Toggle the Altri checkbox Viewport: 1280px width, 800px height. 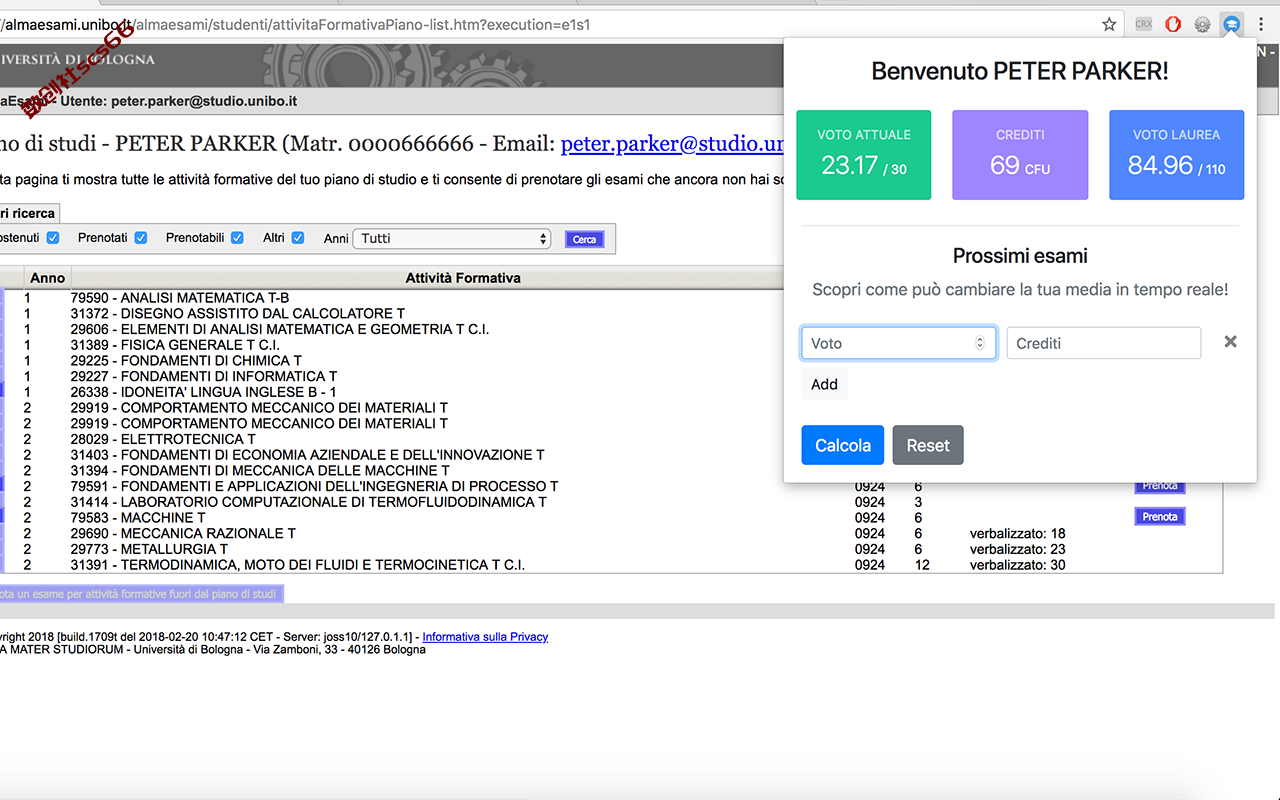(x=298, y=238)
